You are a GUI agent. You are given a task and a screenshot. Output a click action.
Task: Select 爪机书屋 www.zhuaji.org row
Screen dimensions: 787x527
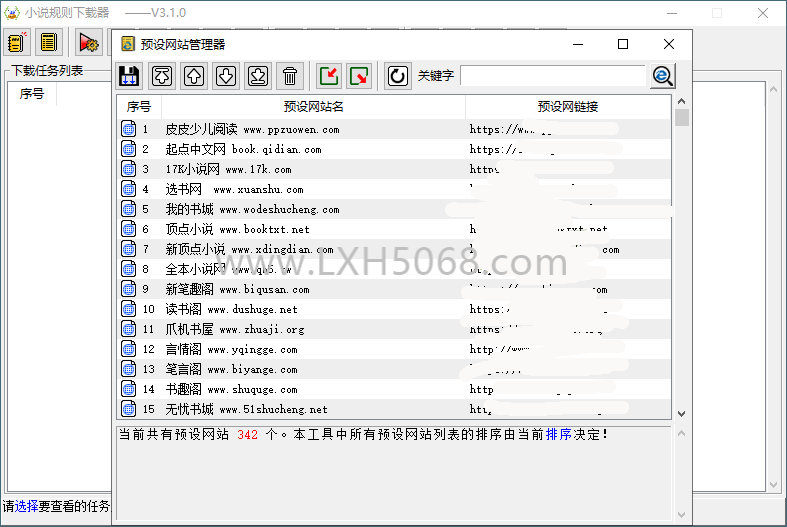[394, 329]
